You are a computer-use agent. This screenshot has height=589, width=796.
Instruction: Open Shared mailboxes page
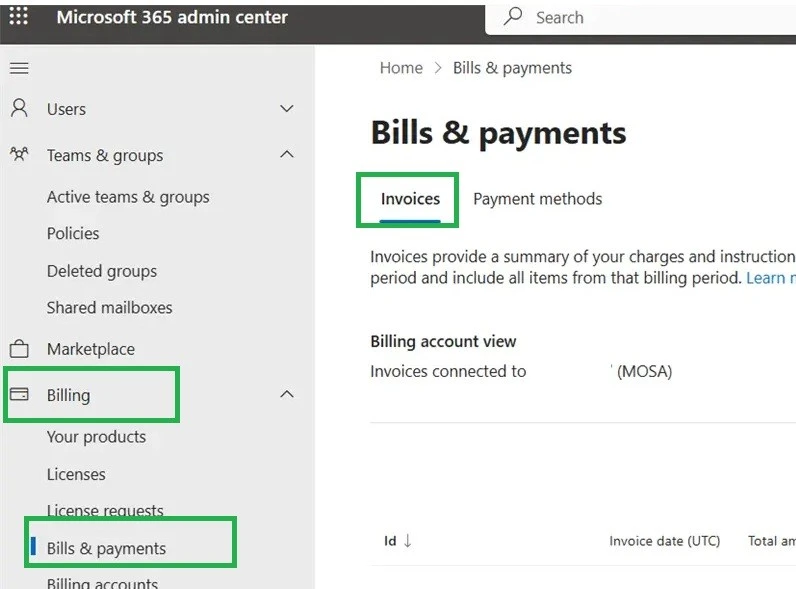[110, 308]
